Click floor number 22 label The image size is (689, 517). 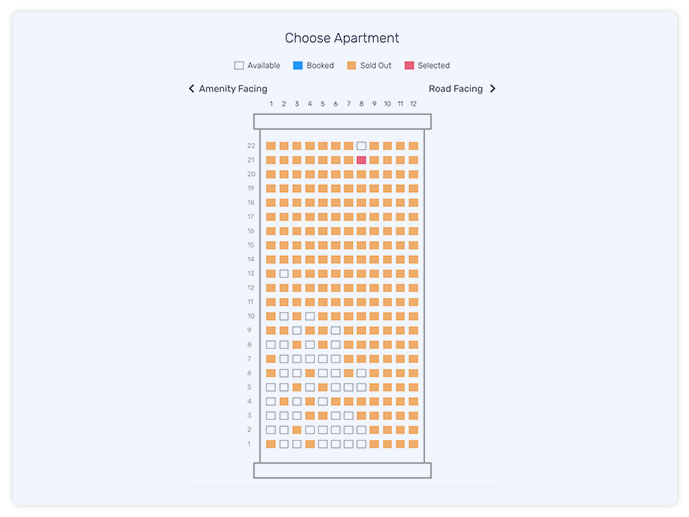point(251,146)
